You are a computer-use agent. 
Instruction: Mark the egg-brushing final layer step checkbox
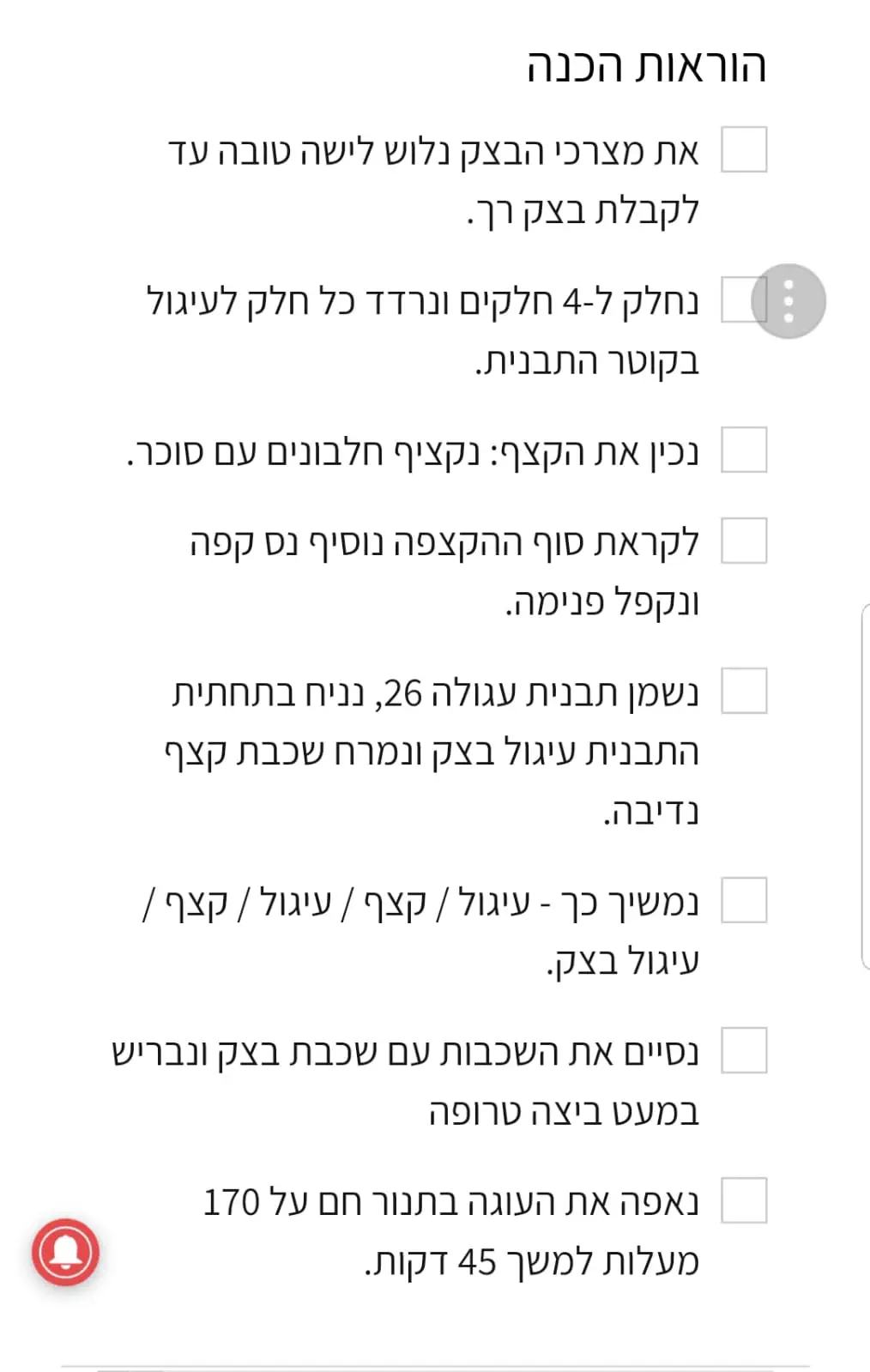pos(743,1050)
